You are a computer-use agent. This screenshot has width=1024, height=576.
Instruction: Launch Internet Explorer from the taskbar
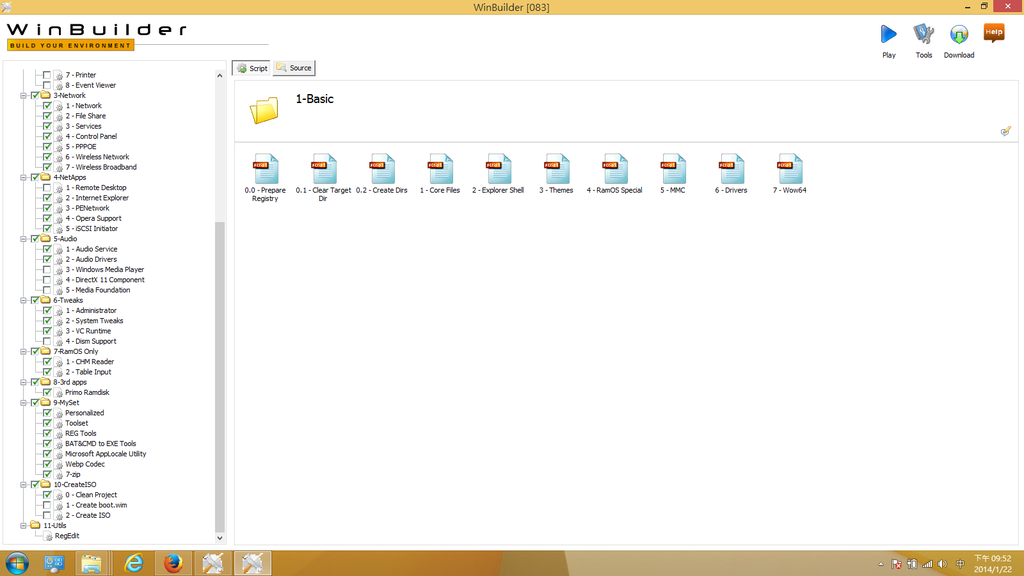[x=134, y=563]
